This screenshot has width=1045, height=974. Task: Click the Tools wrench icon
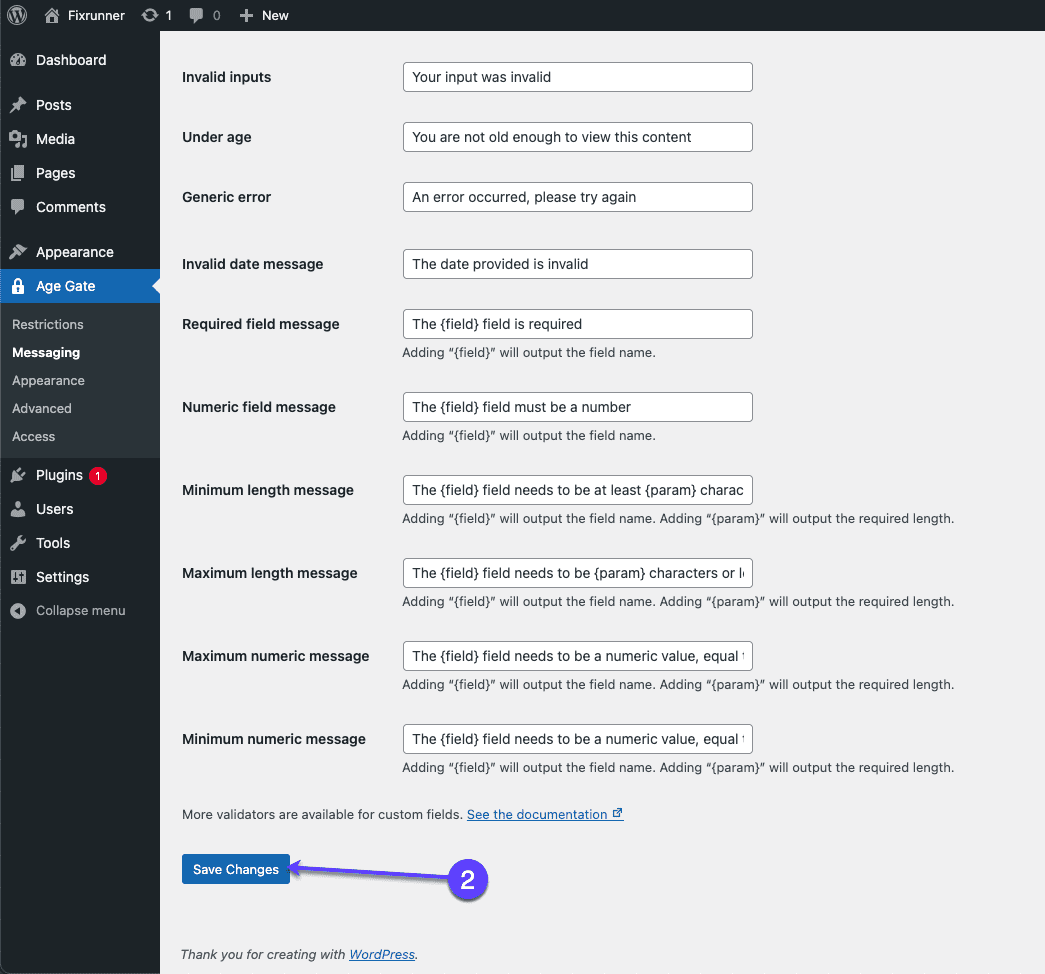click(x=18, y=543)
